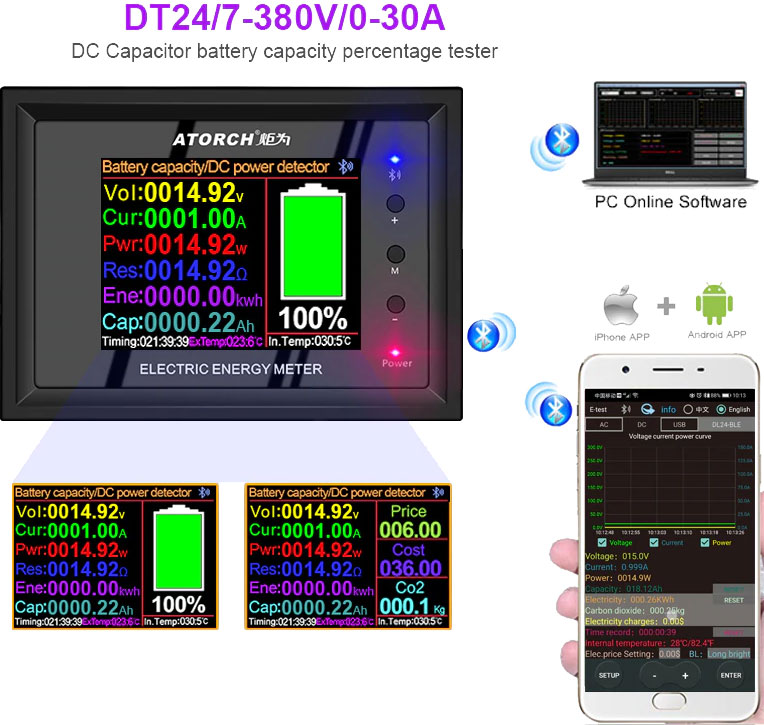Click the 'Internal temperature: 28℃/82.4℉' line
The image size is (764, 725).
point(649,643)
